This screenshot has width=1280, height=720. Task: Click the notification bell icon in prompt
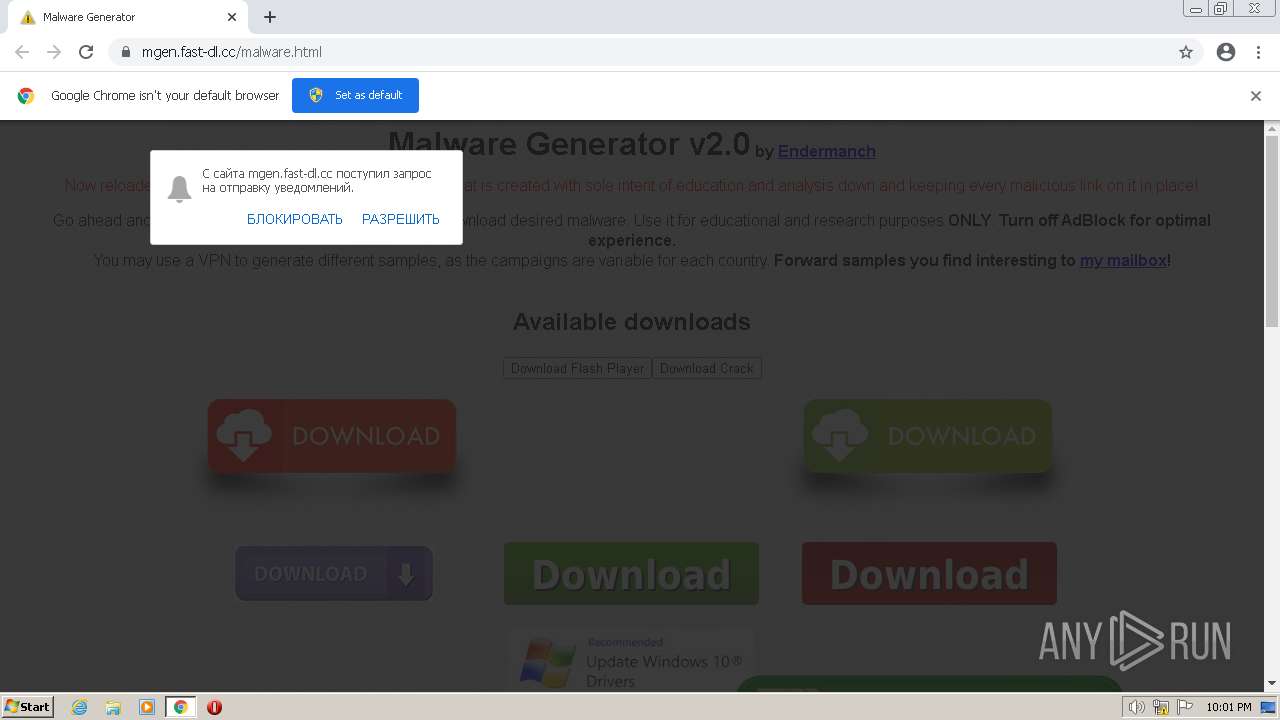[x=180, y=188]
